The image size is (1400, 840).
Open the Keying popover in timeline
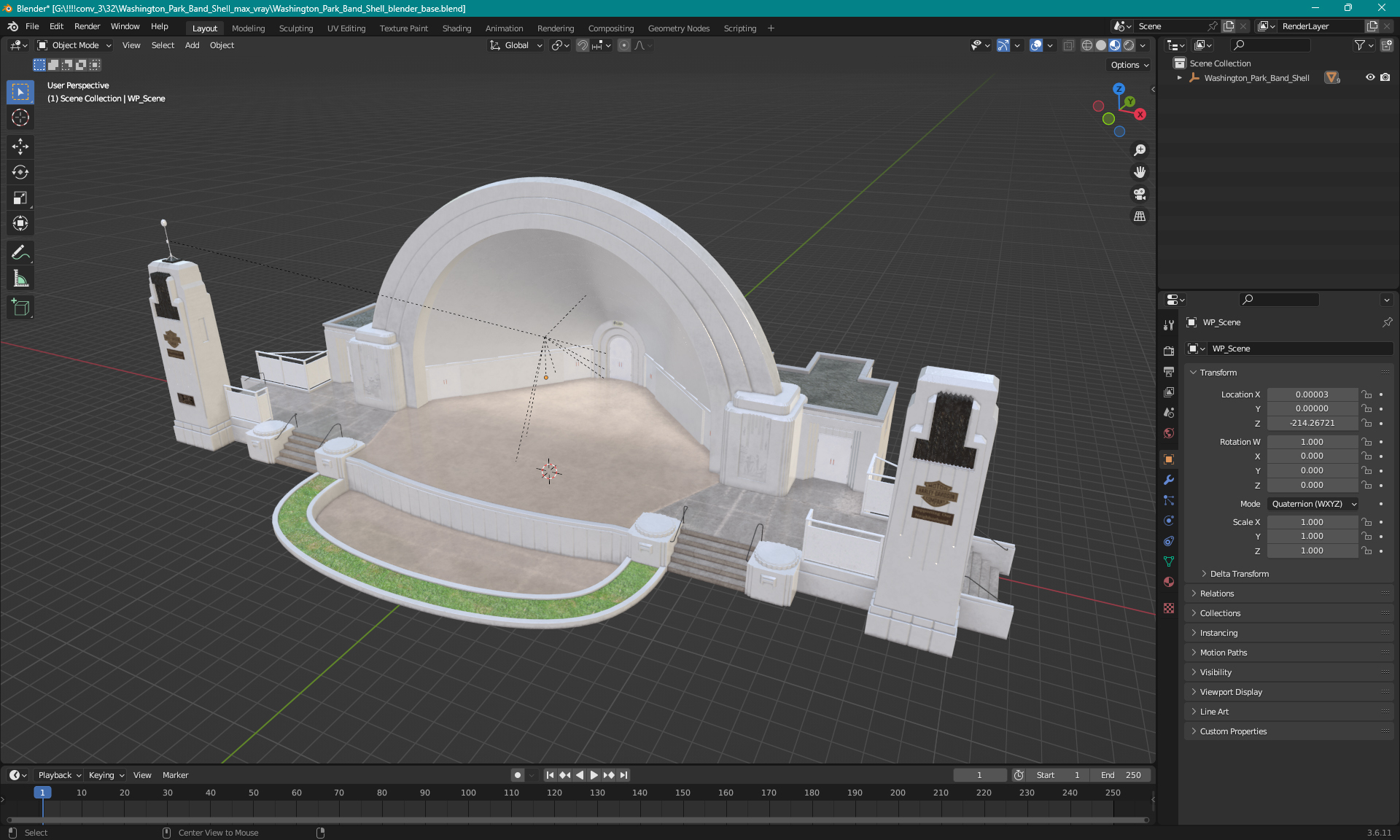coord(106,775)
